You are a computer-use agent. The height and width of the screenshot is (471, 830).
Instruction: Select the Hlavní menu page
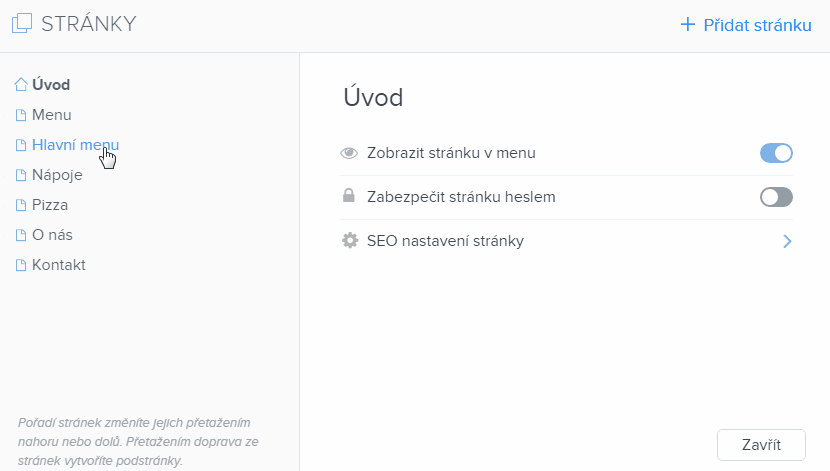pyautogui.click(x=75, y=145)
